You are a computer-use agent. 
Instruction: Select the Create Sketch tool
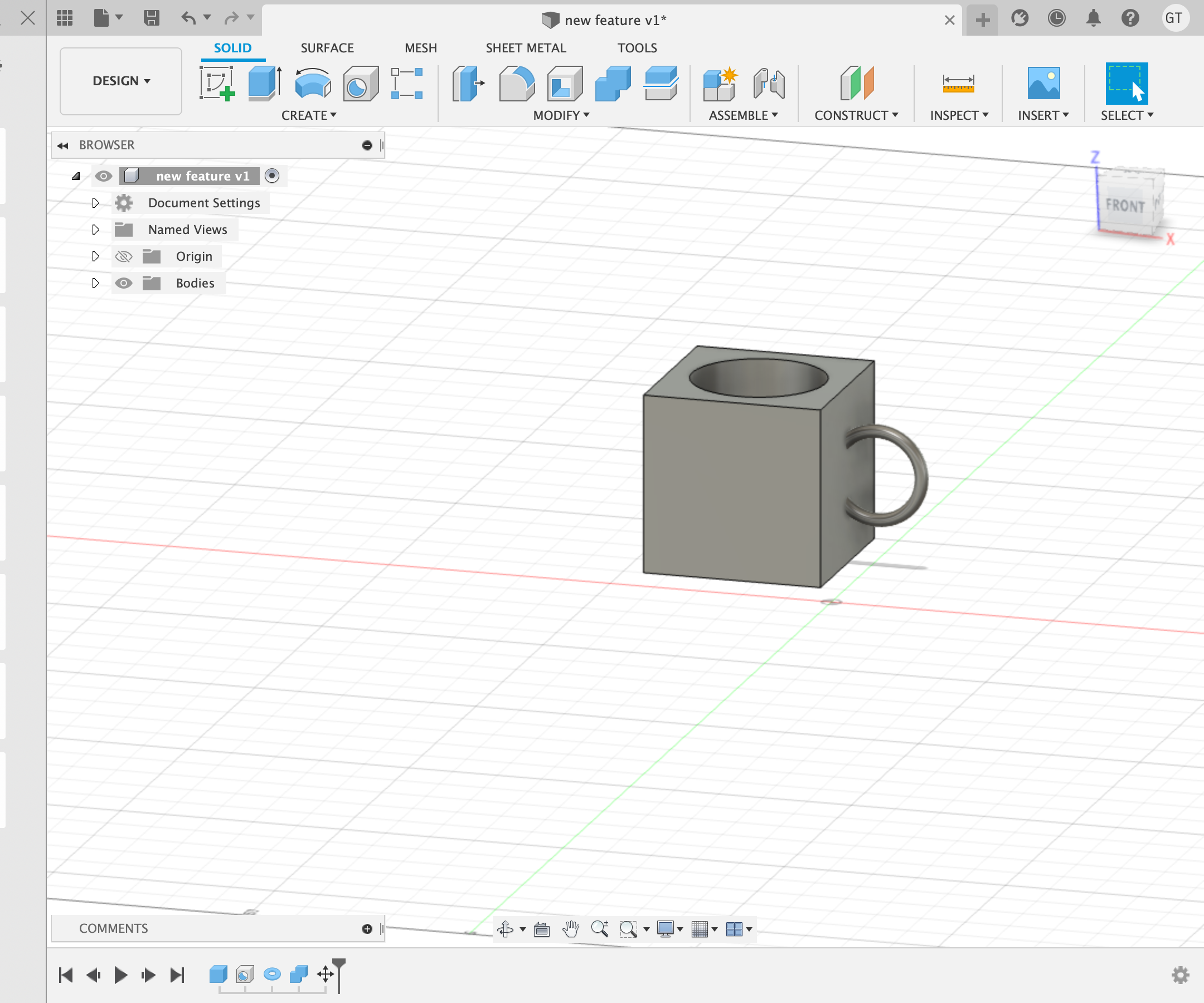(217, 84)
